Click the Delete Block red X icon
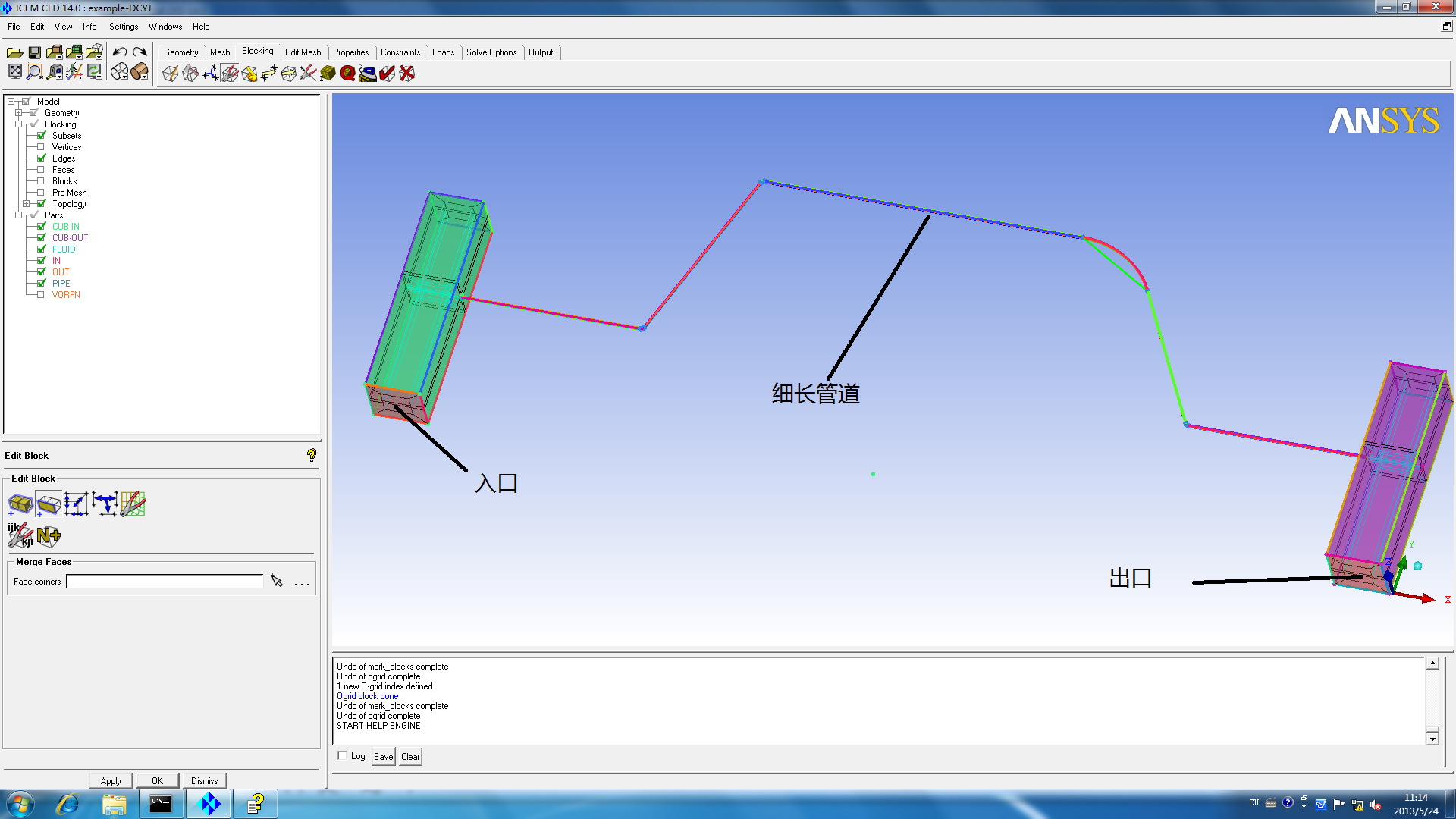The image size is (1456, 819). coord(407,74)
